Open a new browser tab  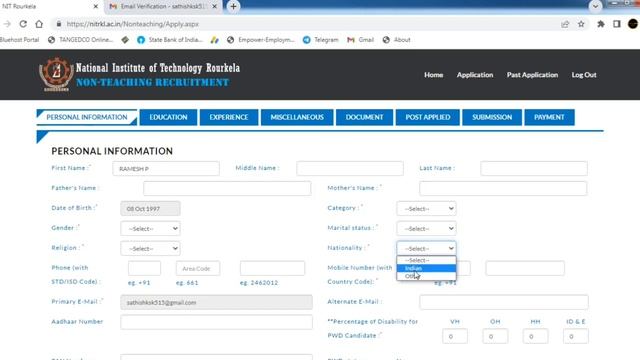click(x=233, y=7)
